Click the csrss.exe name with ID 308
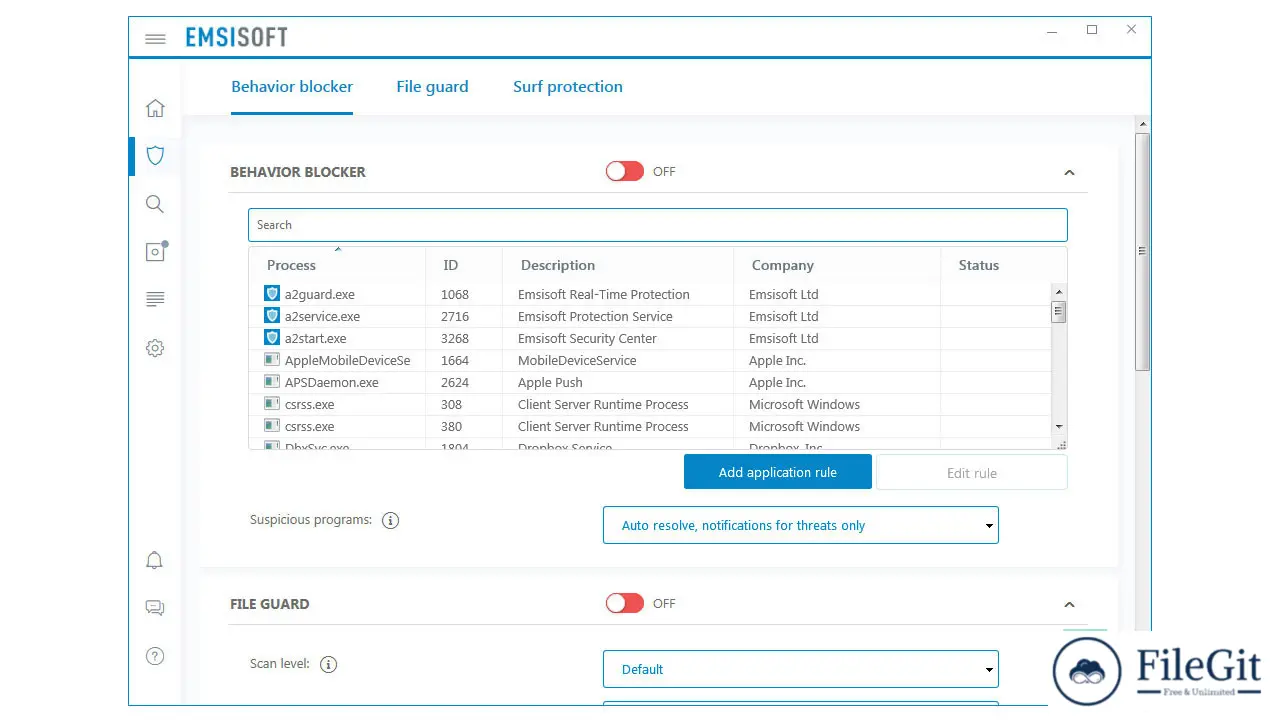 coord(309,404)
